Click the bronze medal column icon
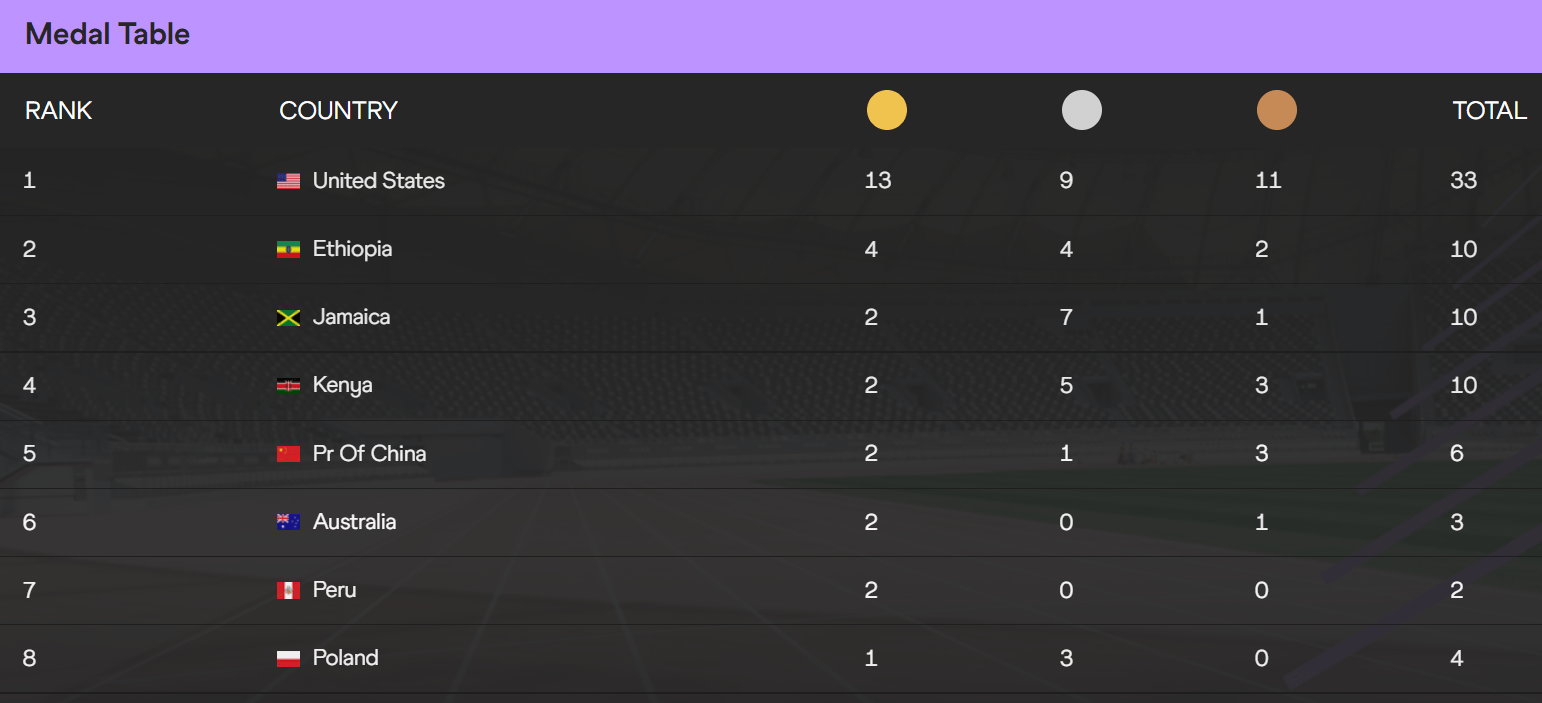 (1277, 110)
